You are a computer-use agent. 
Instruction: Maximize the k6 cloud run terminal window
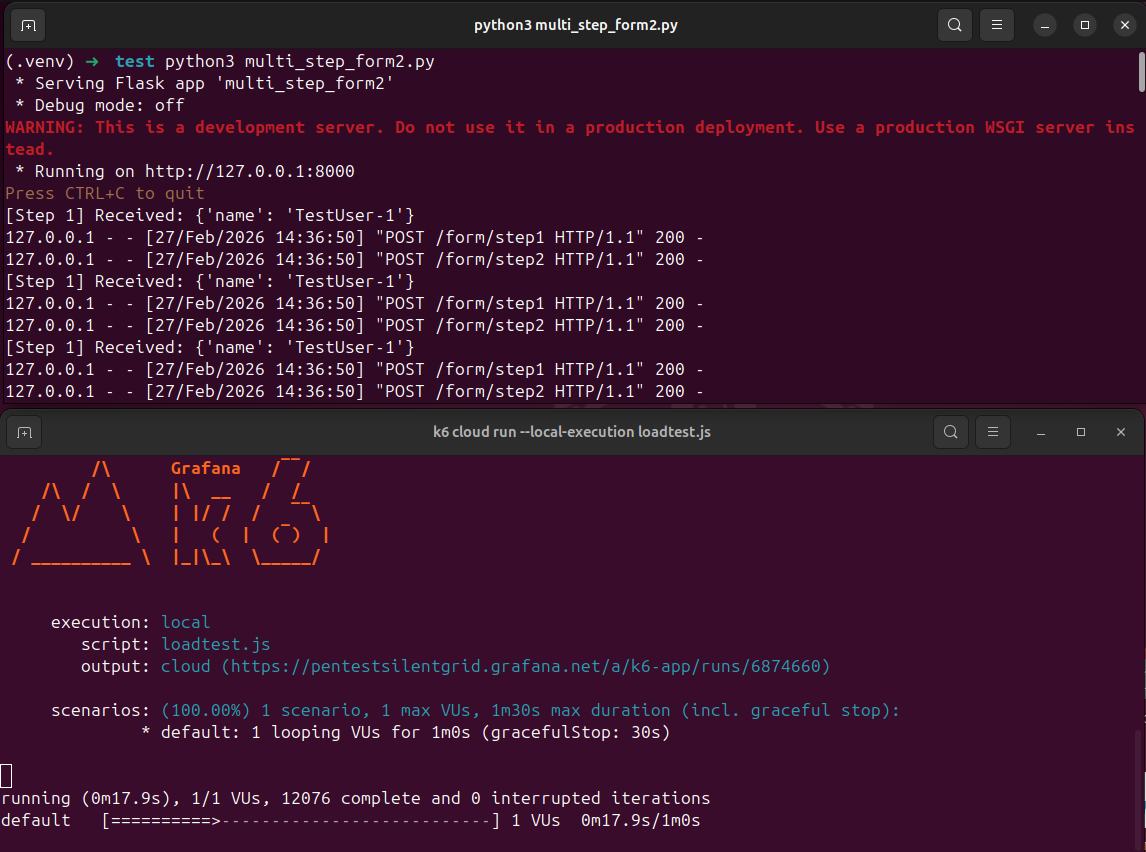tap(1081, 433)
